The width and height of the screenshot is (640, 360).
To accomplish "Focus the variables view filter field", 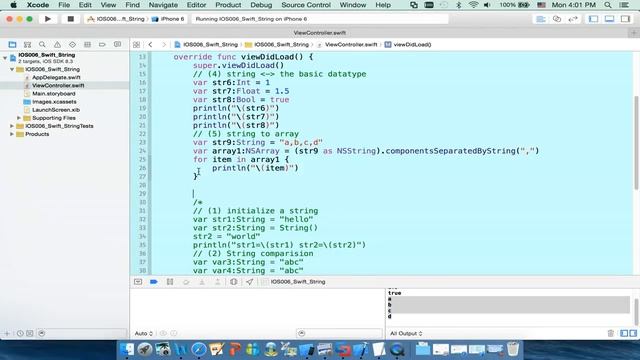I will pyautogui.click(x=340, y=333).
